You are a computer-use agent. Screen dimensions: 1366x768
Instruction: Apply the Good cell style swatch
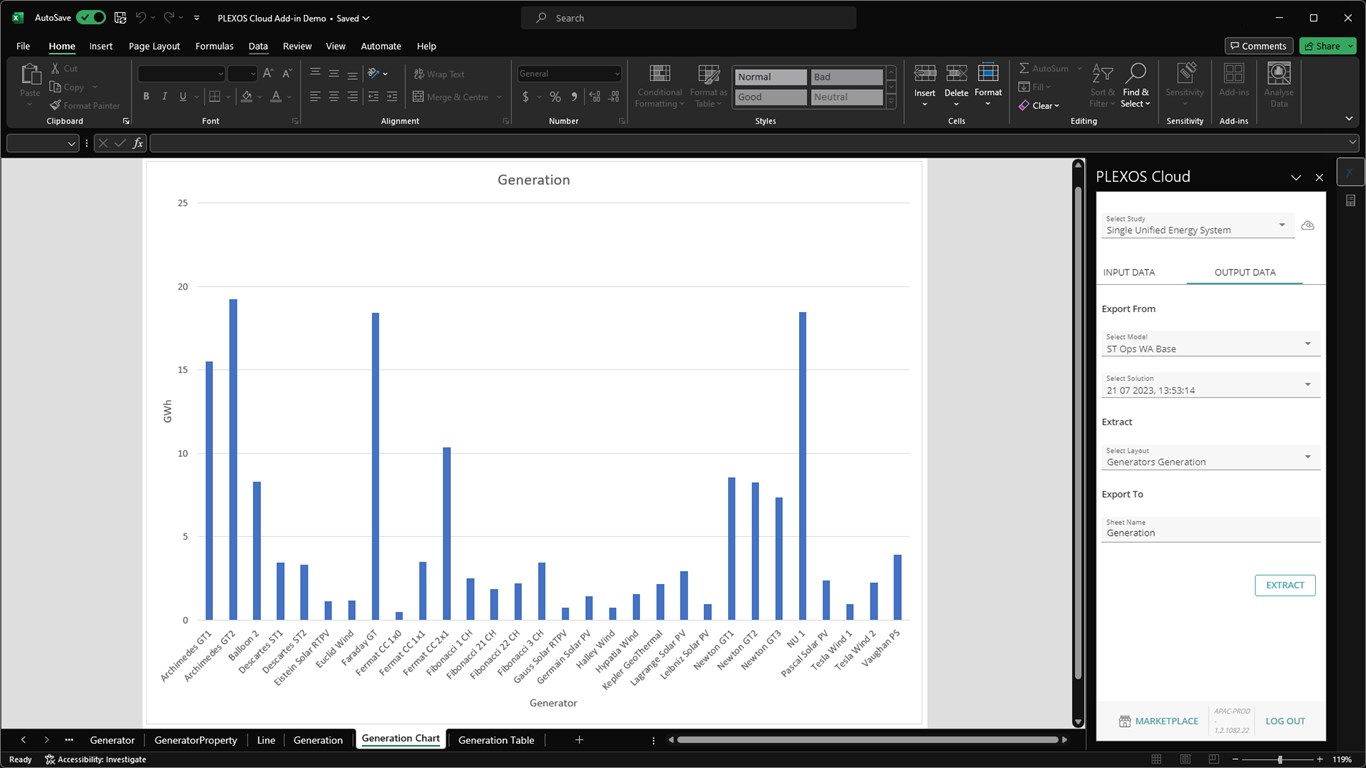click(x=770, y=97)
